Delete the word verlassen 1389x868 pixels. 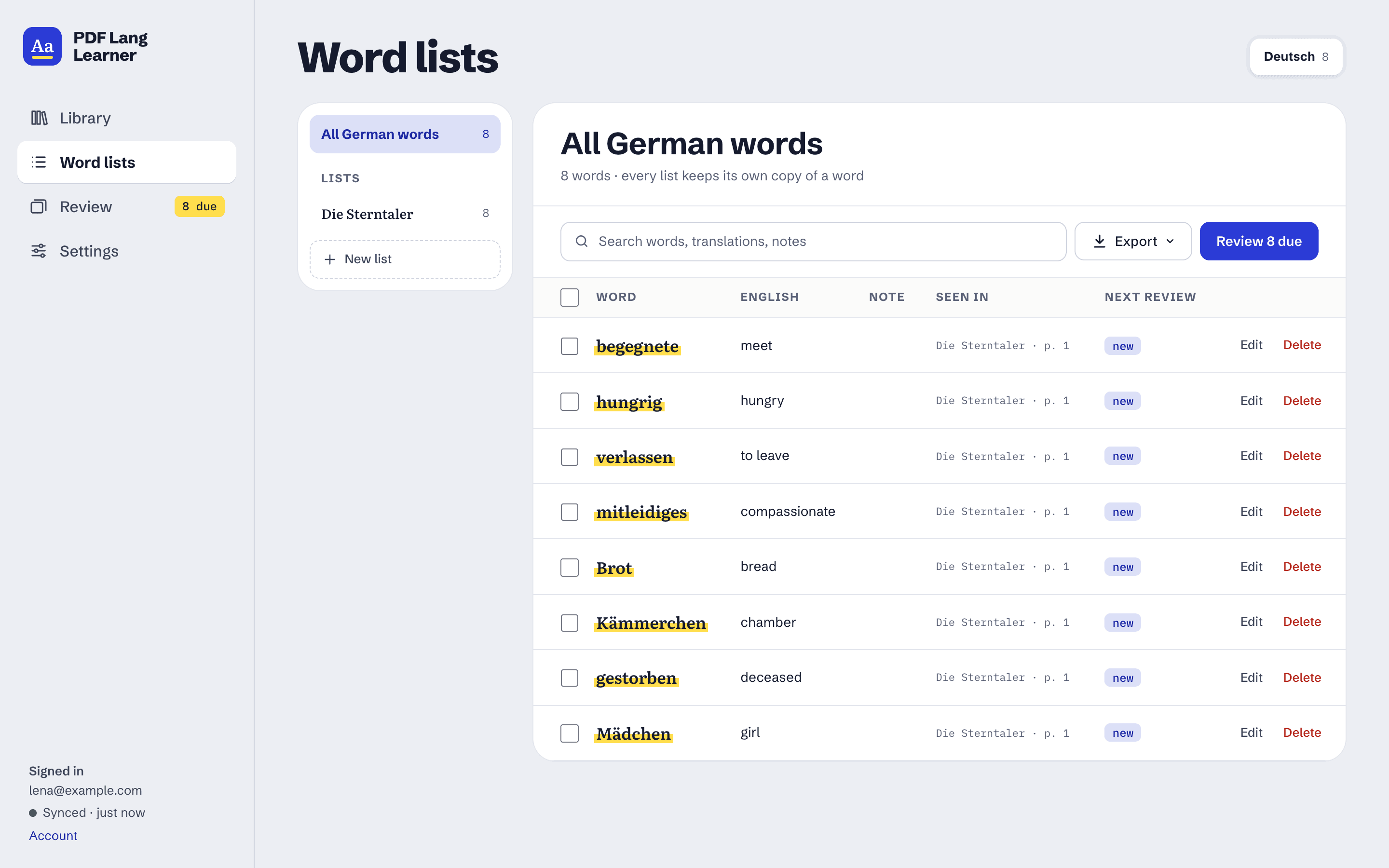1302,456
